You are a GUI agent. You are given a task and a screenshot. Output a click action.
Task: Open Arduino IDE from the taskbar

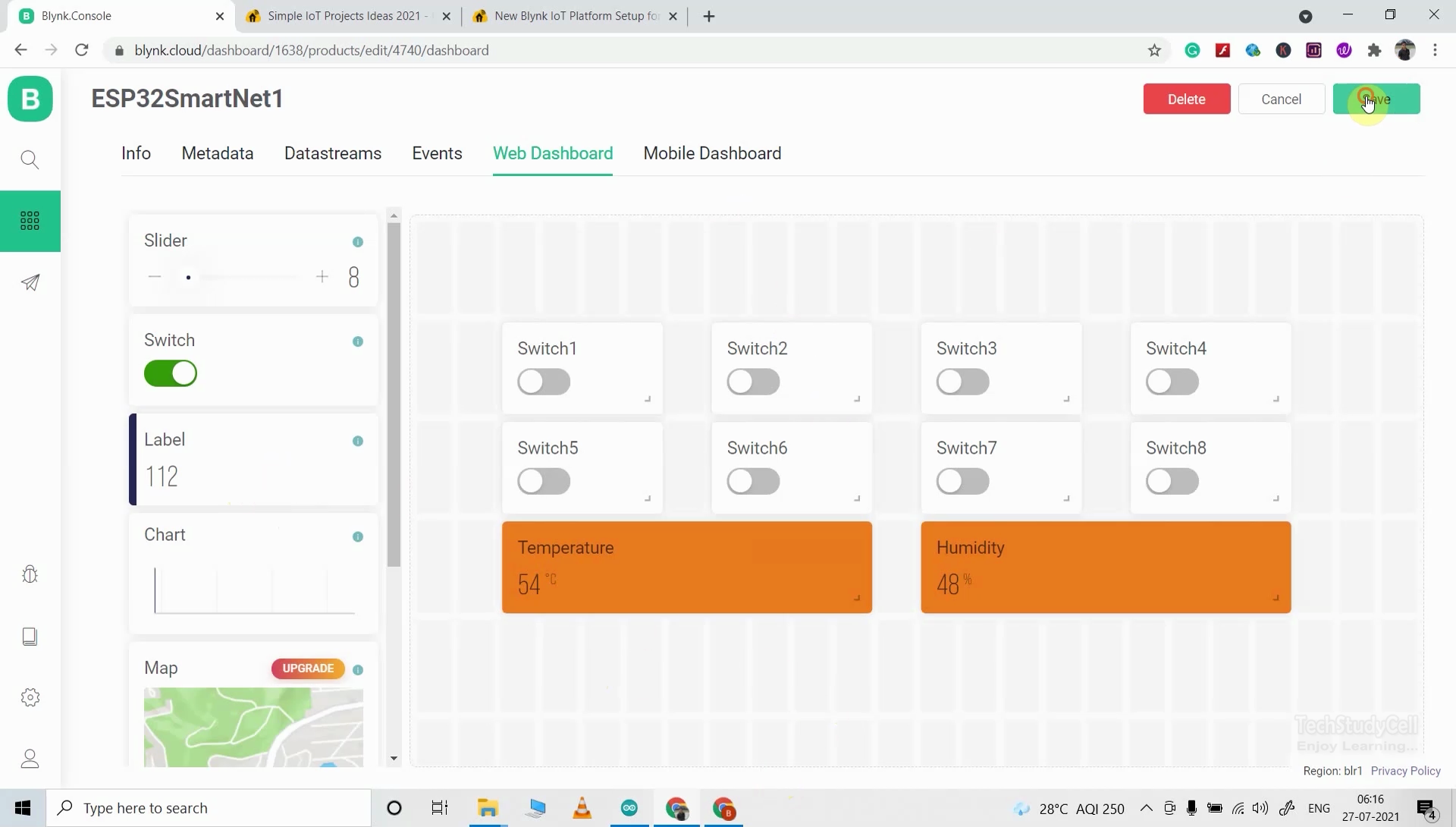click(629, 808)
